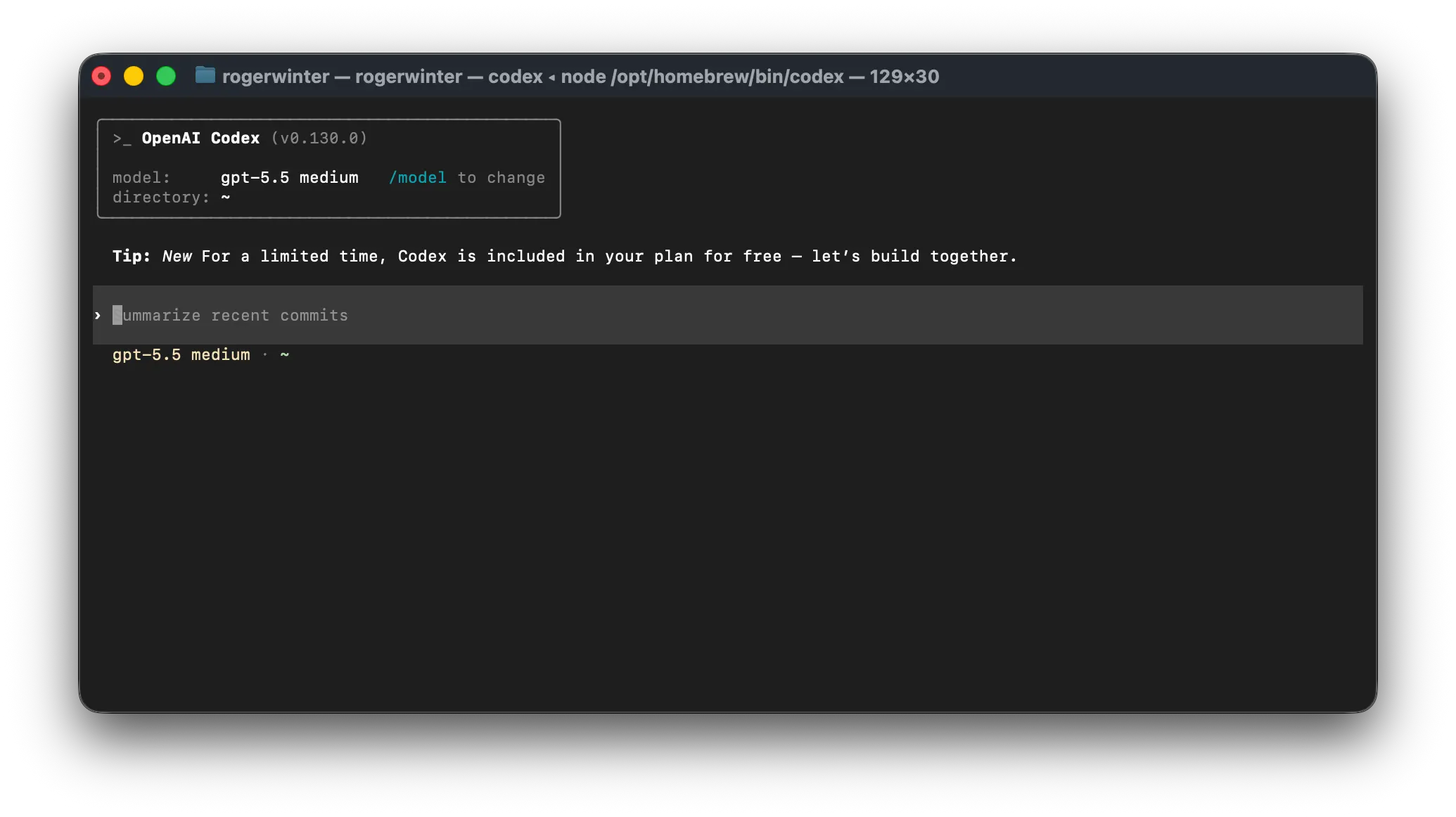
Task: Click the 'OpenAI Codex' heading text
Action: point(200,138)
